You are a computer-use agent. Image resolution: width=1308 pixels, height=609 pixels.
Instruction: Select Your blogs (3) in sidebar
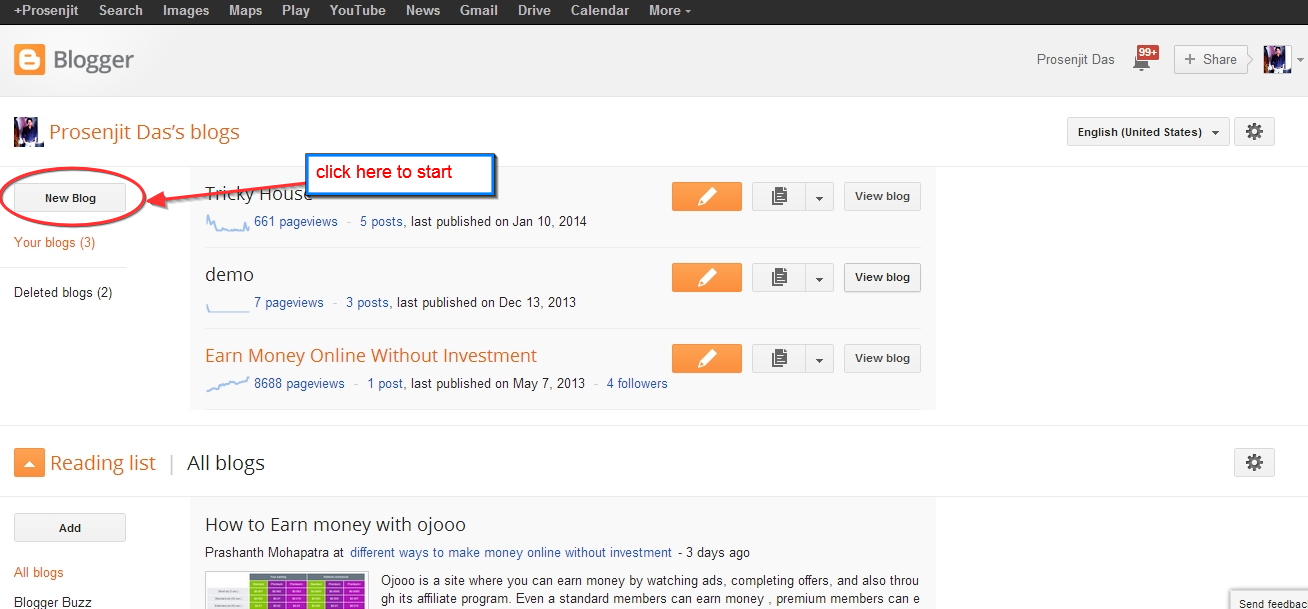pos(55,242)
